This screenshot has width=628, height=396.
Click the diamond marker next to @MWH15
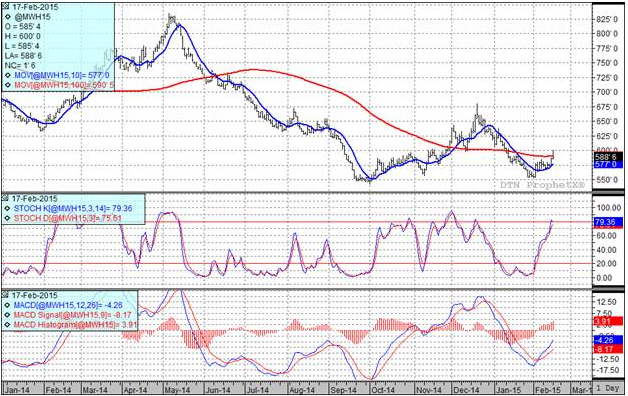click(8, 17)
